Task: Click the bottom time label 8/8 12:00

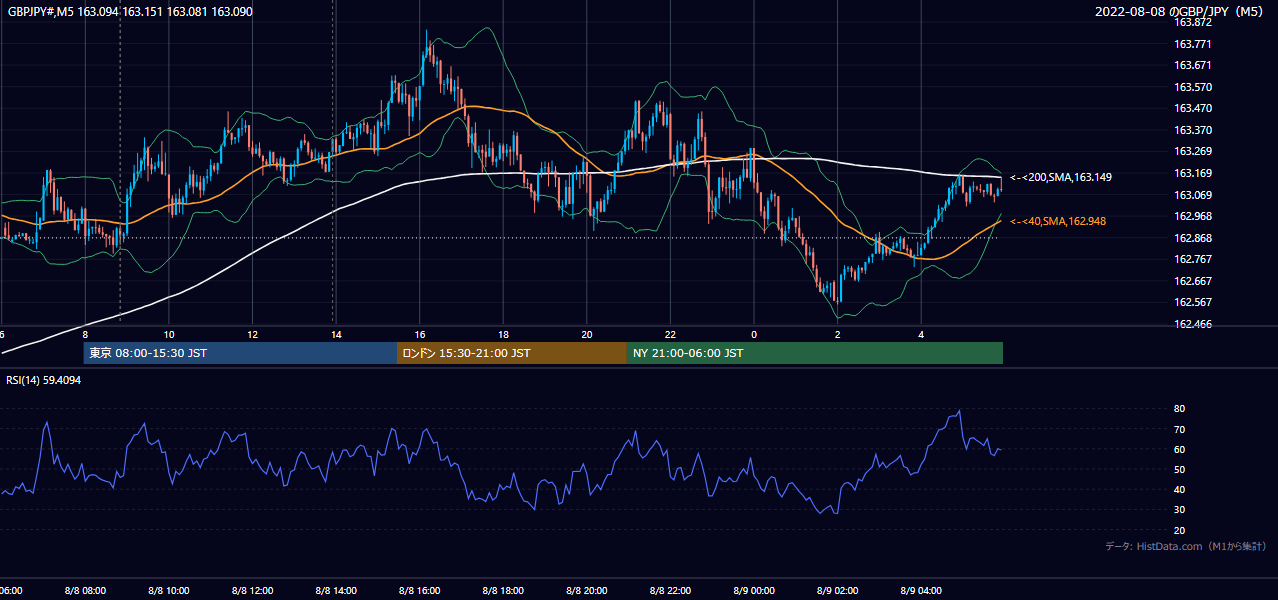Action: point(252,591)
